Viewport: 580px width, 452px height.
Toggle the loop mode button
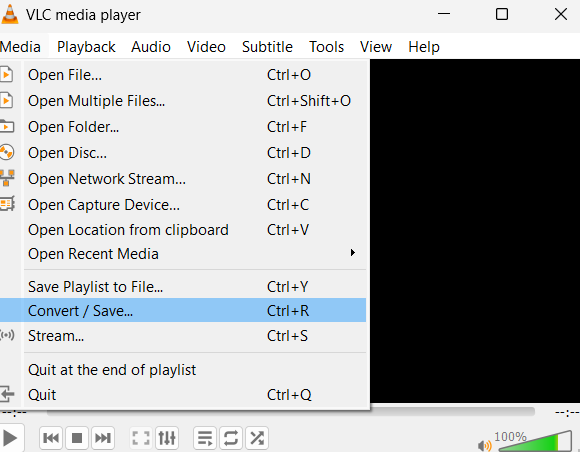(x=231, y=438)
